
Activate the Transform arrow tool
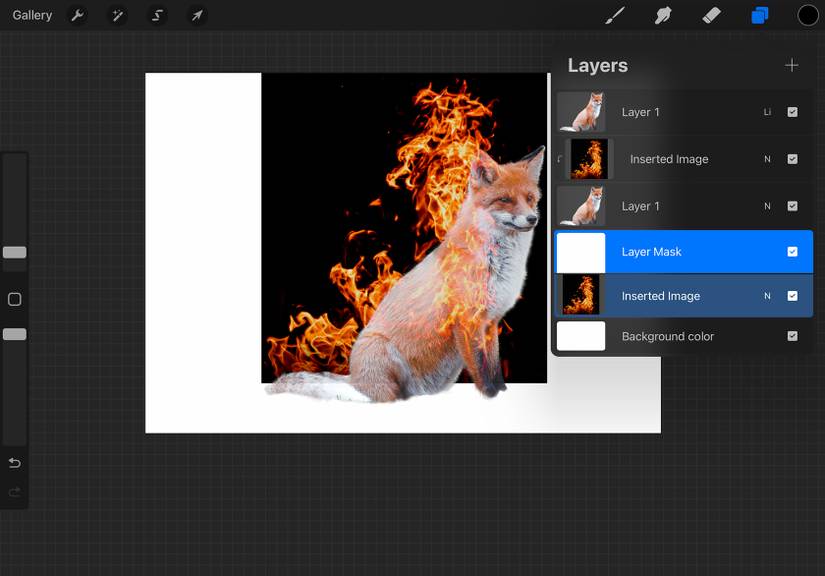[x=197, y=15]
